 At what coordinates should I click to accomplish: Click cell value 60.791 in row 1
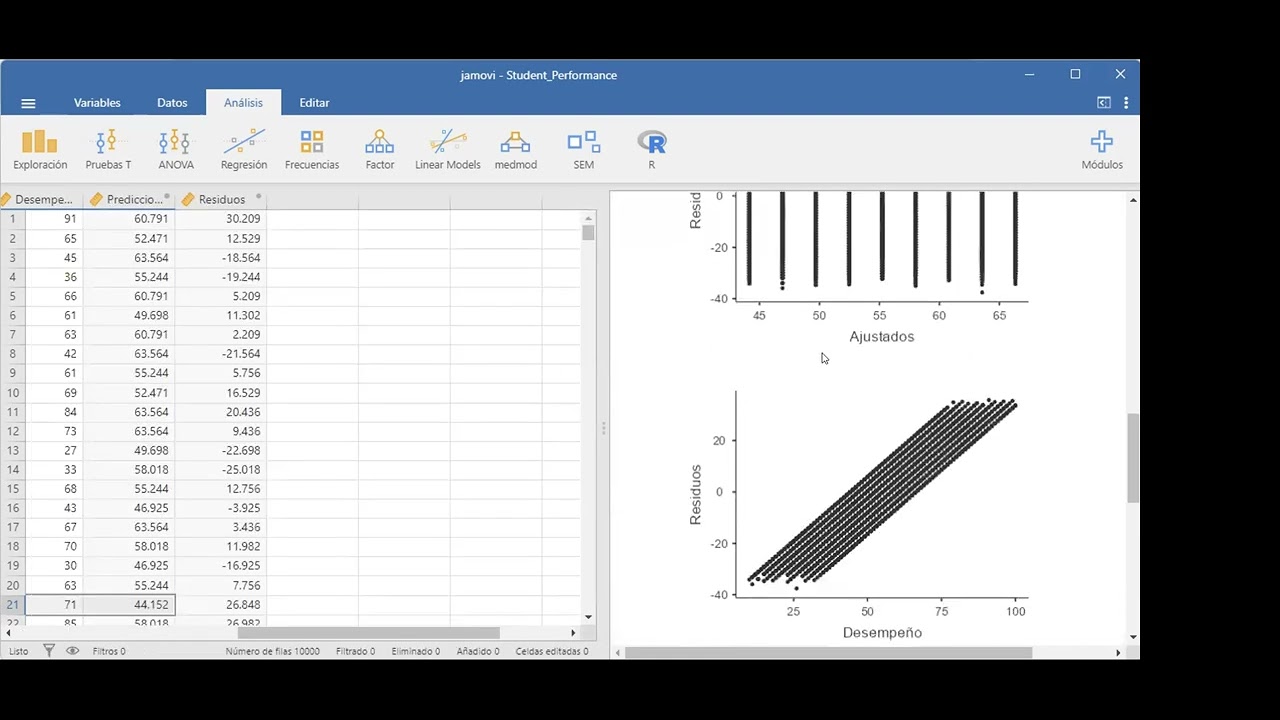(x=129, y=219)
